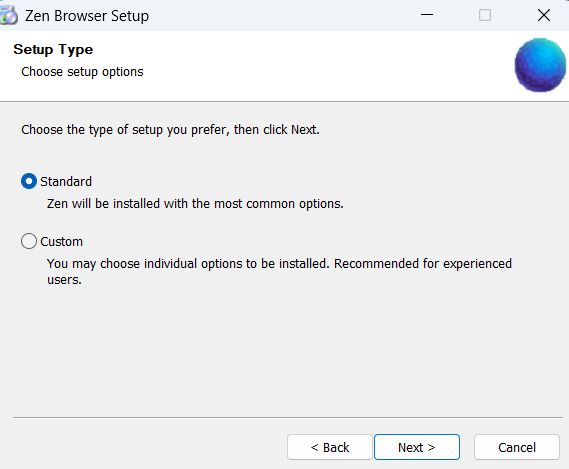Minimize the Zen Browser Setup window
Viewport: 569px width, 469px height.
pos(427,15)
